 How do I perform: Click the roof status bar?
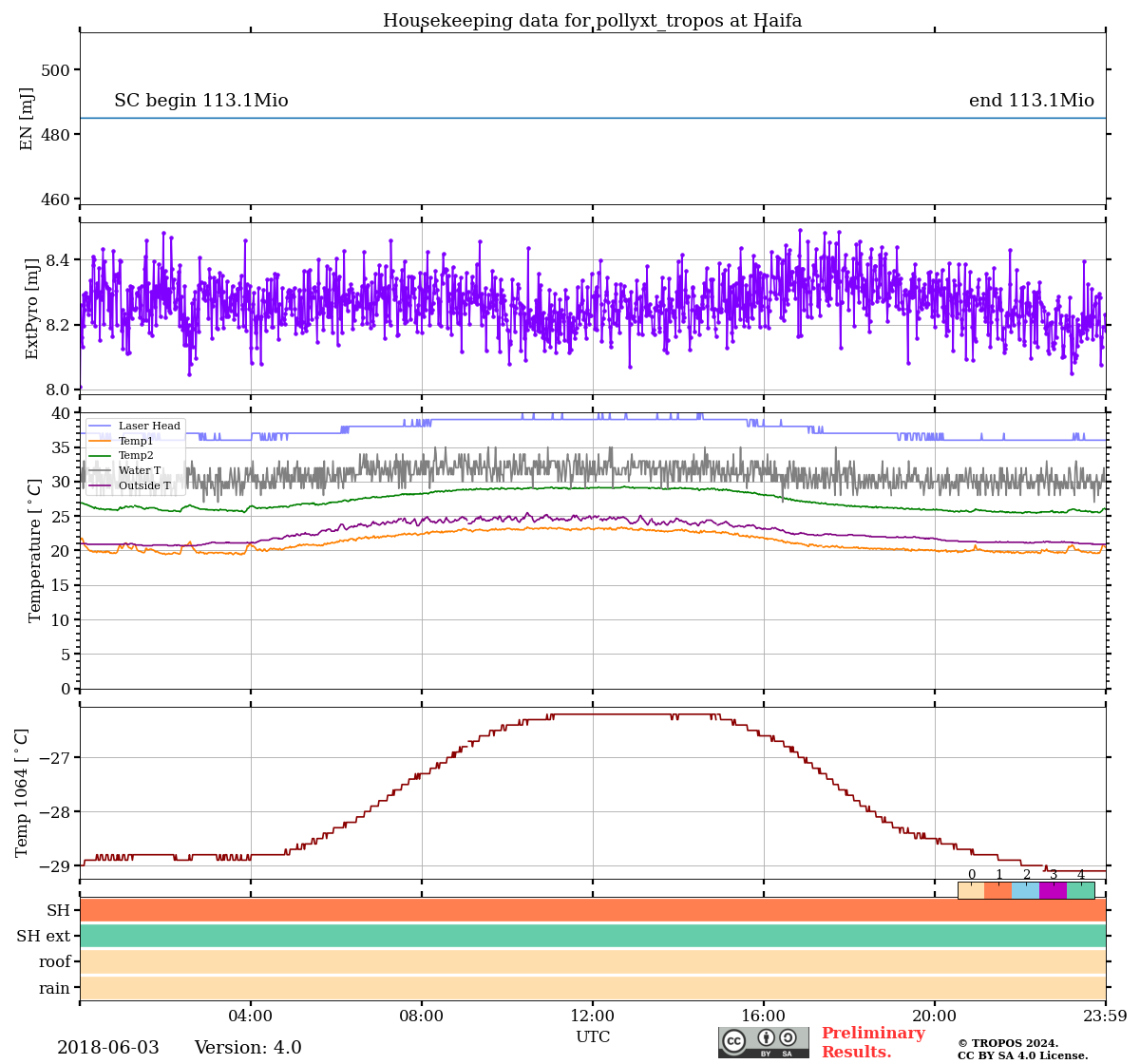click(x=593, y=961)
